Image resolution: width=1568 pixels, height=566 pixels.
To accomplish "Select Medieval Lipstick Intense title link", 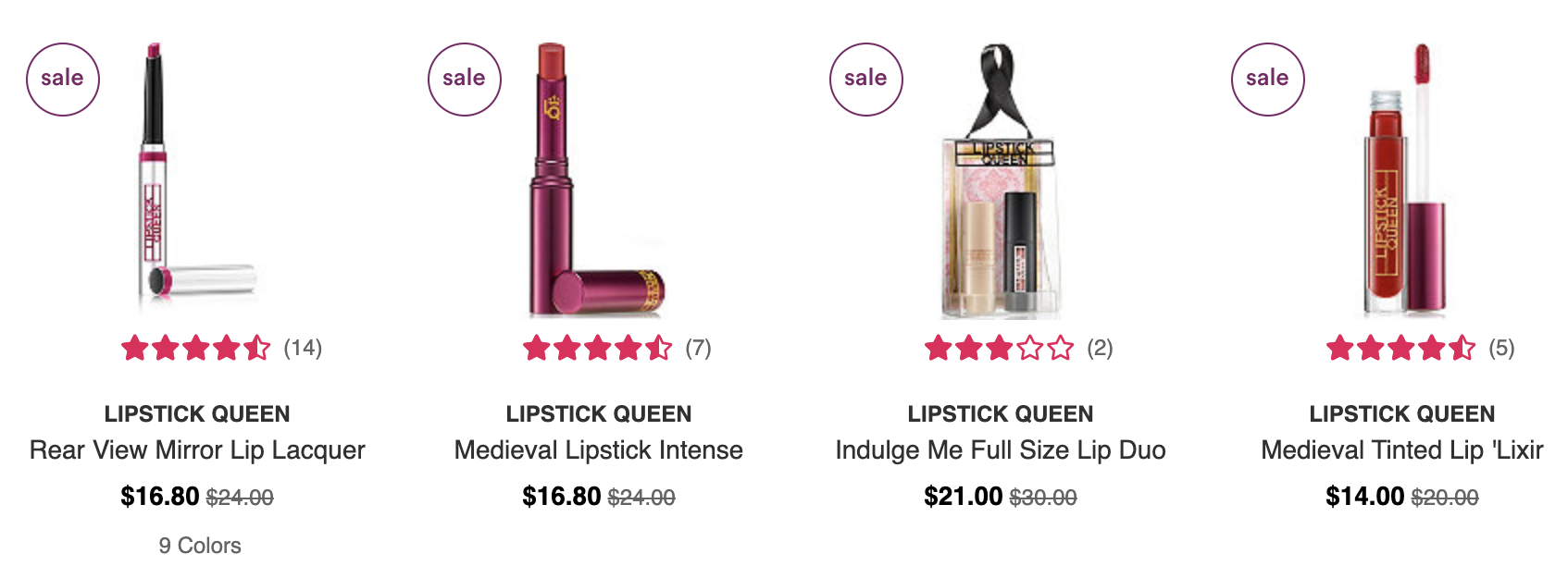I will [599, 450].
